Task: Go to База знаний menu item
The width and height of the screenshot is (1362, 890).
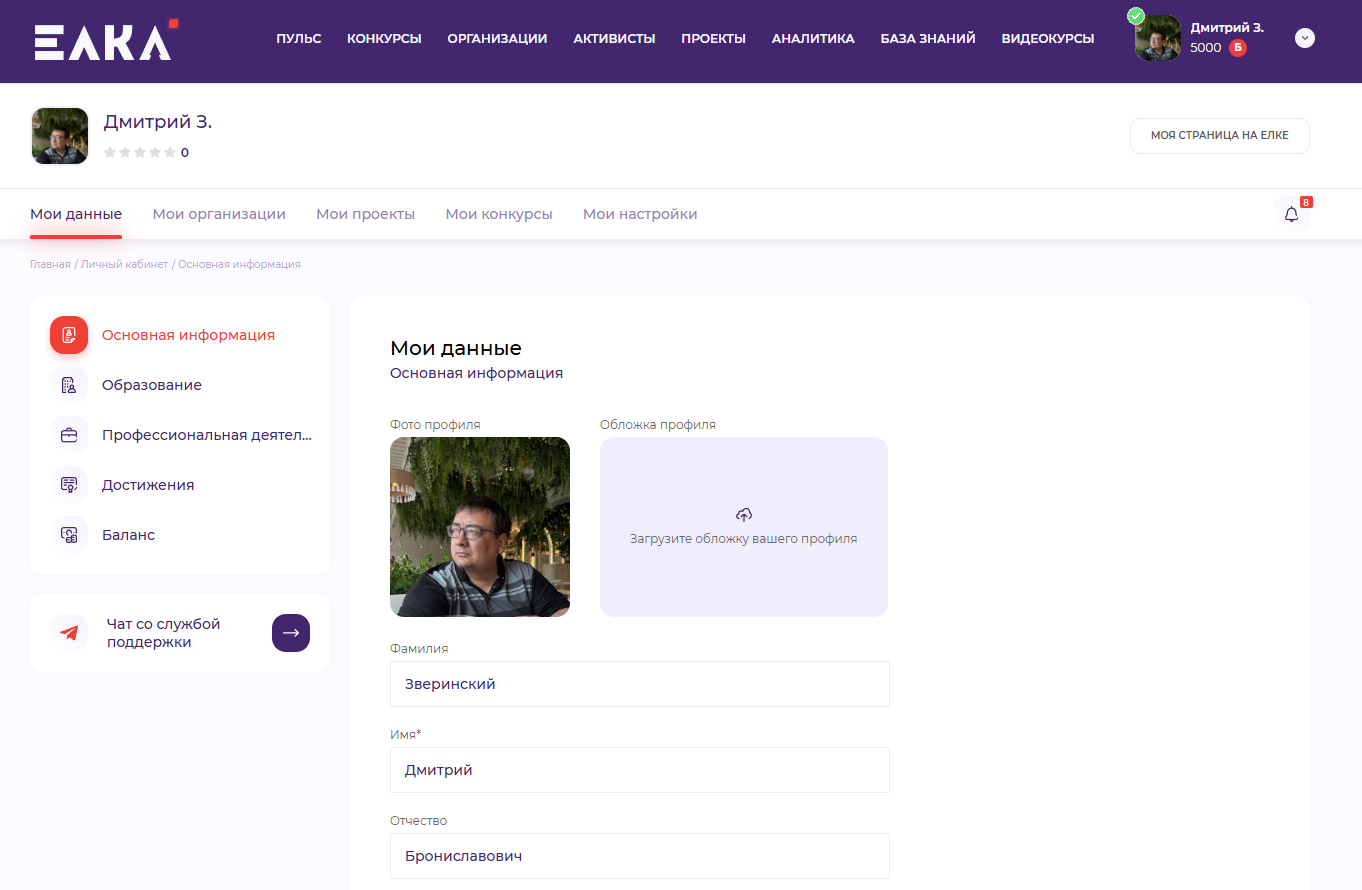Action: pyautogui.click(x=928, y=39)
